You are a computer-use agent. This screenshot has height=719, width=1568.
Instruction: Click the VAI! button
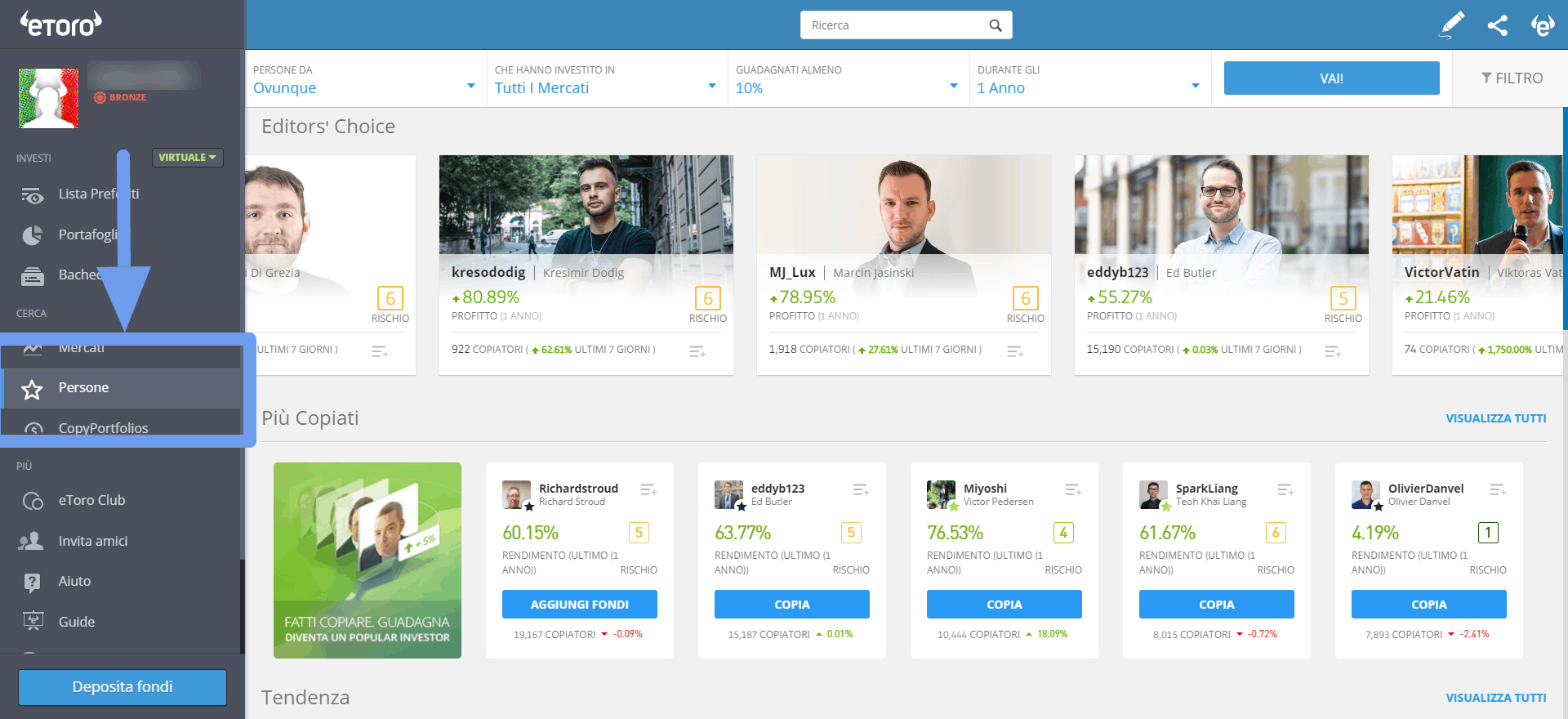tap(1331, 78)
